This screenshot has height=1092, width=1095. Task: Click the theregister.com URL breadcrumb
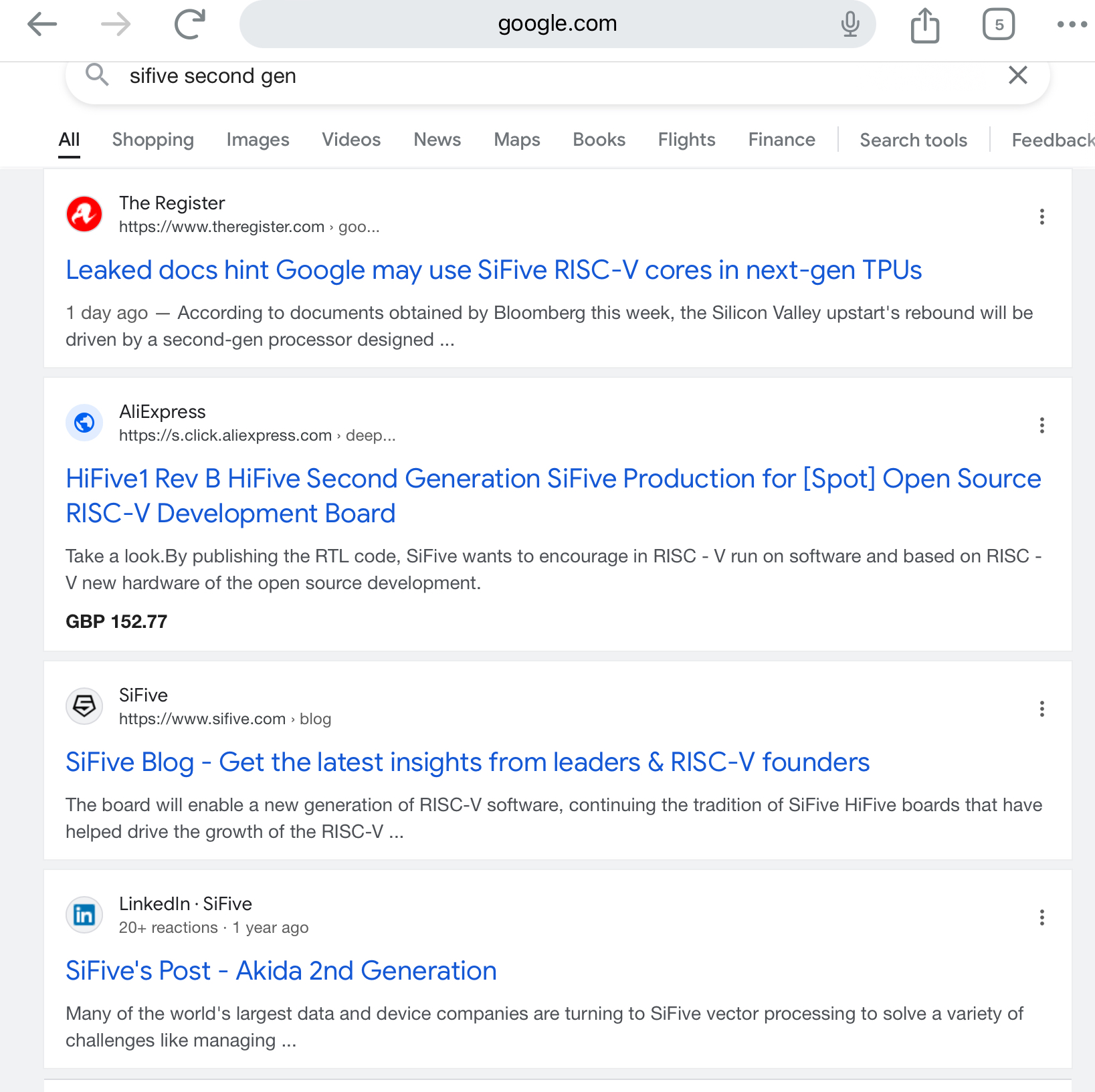(x=249, y=227)
